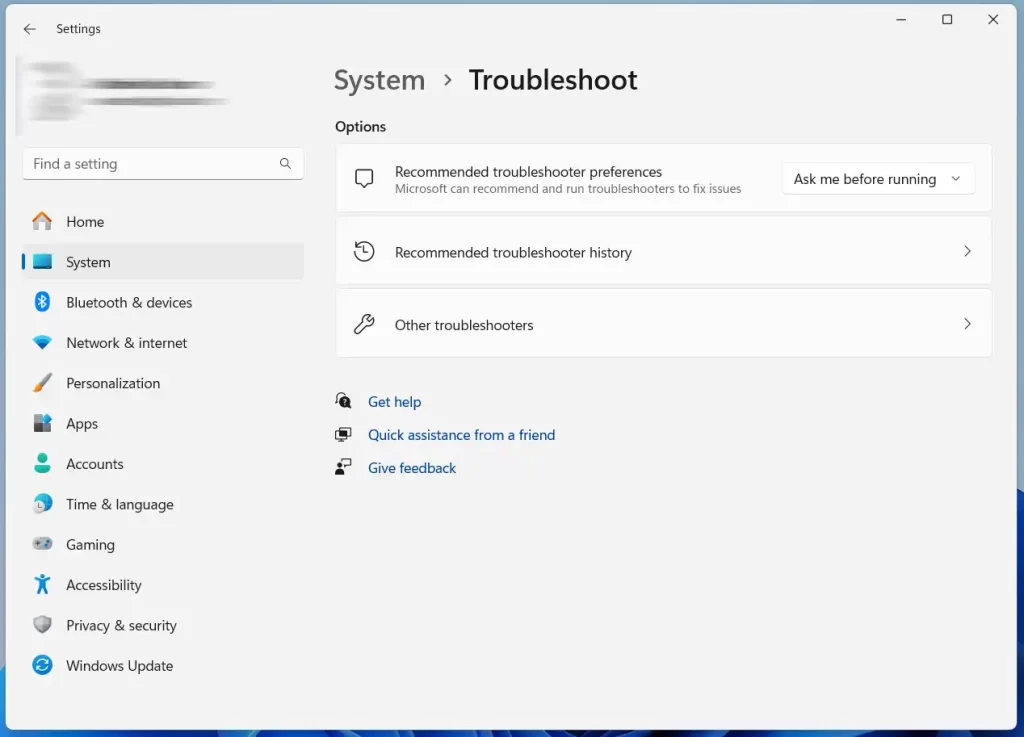Click the Bluetooth icon in sidebar

42,302
